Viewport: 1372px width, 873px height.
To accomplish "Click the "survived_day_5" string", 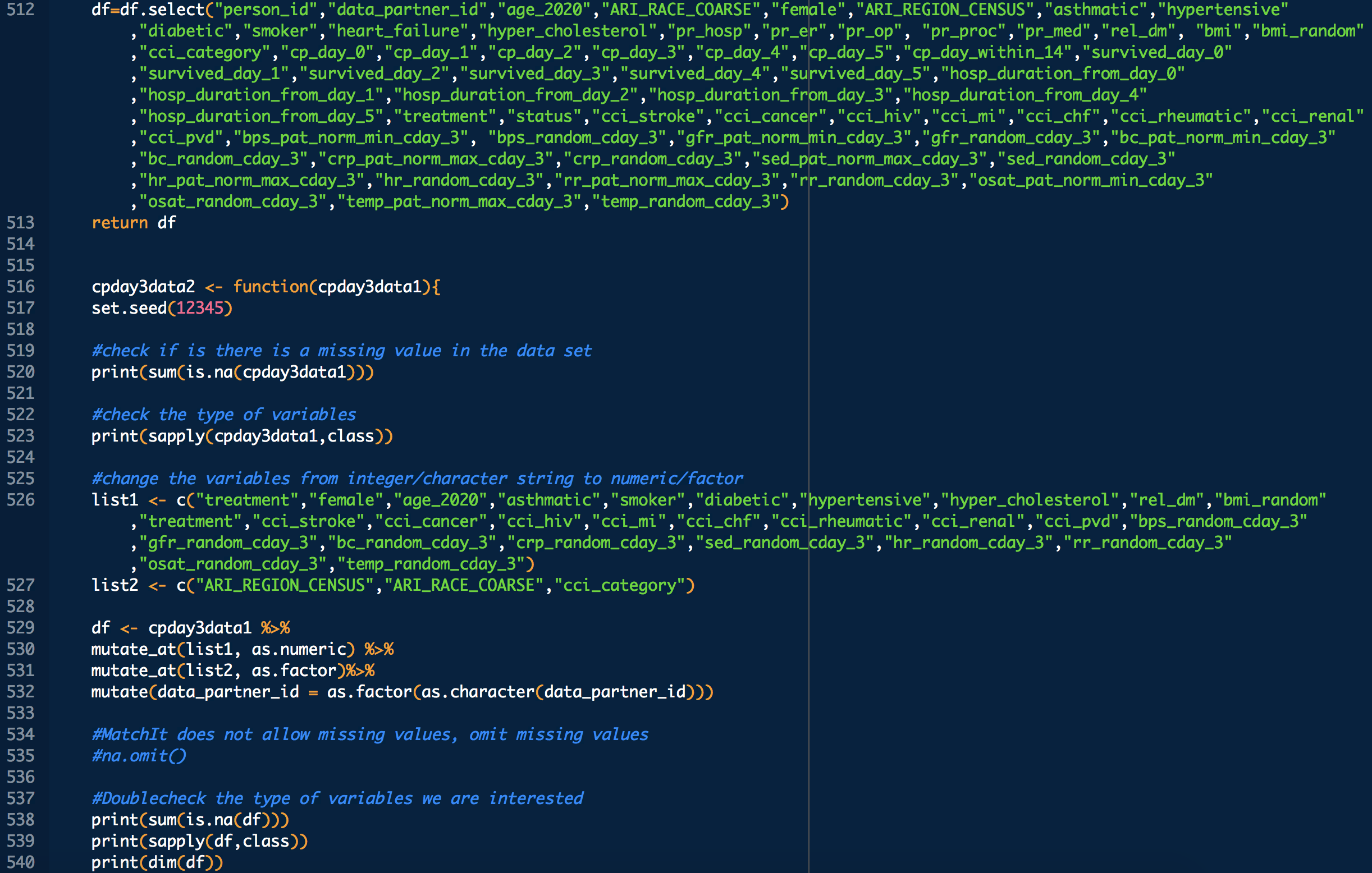I will (856, 73).
